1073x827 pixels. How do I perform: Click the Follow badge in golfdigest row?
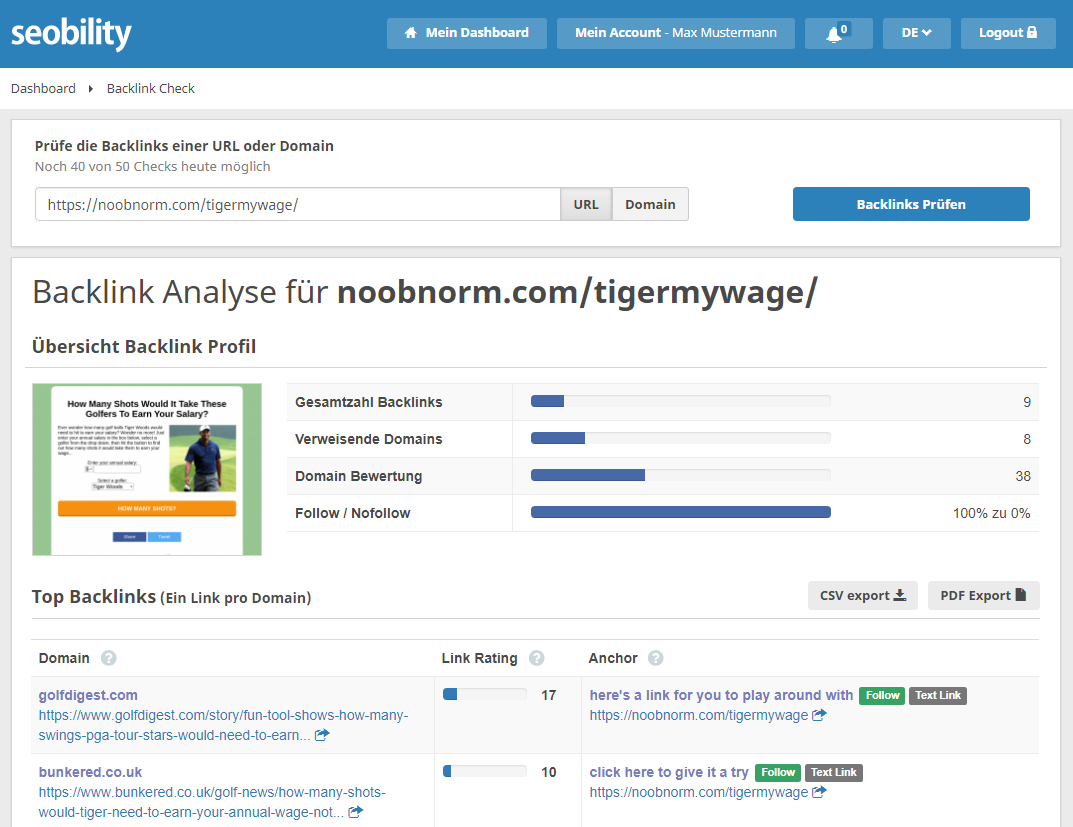click(x=882, y=696)
